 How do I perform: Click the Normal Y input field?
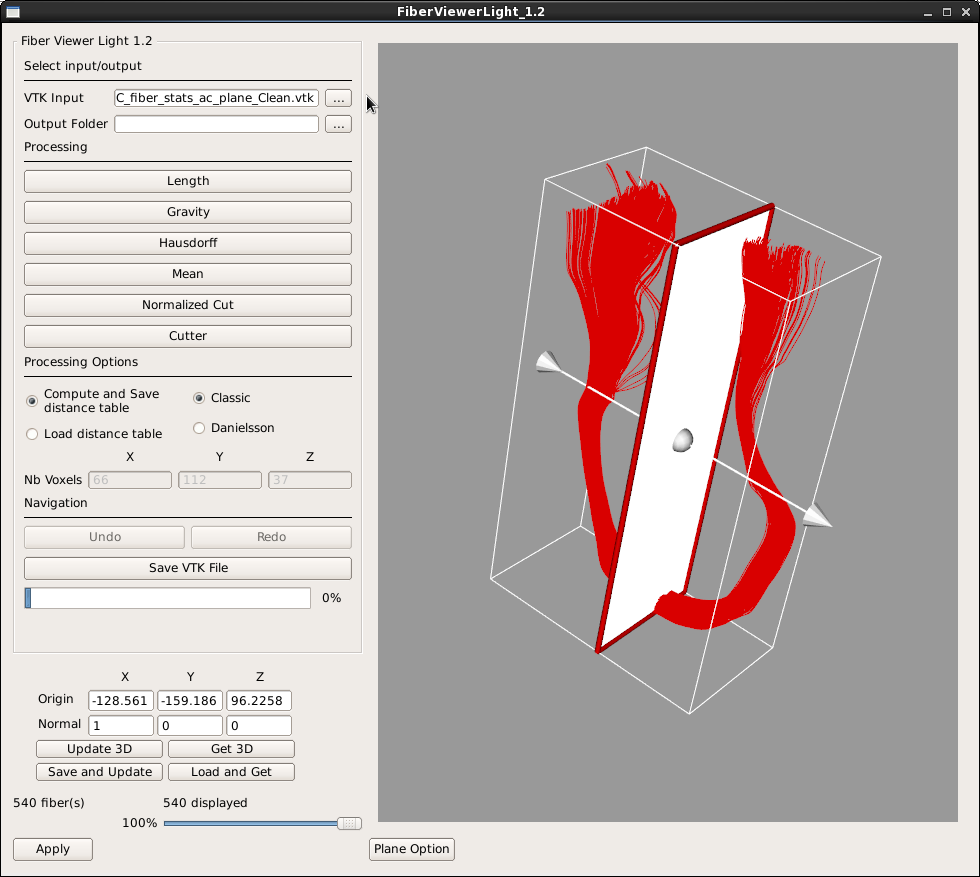click(190, 725)
